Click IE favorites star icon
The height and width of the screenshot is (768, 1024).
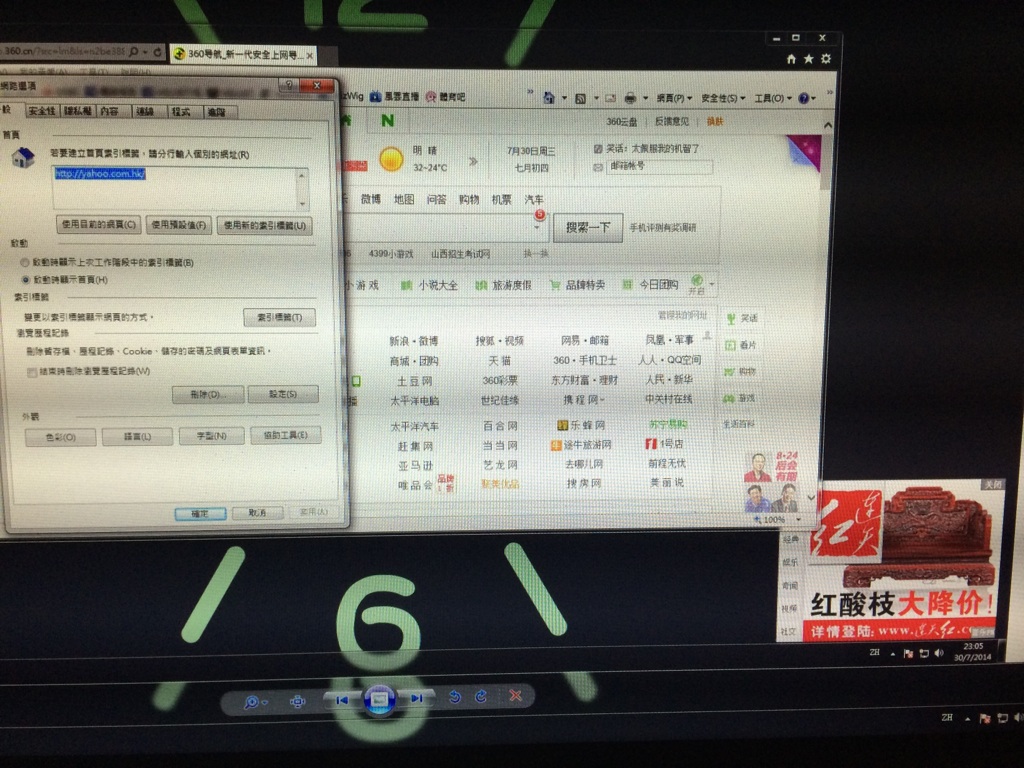click(808, 59)
